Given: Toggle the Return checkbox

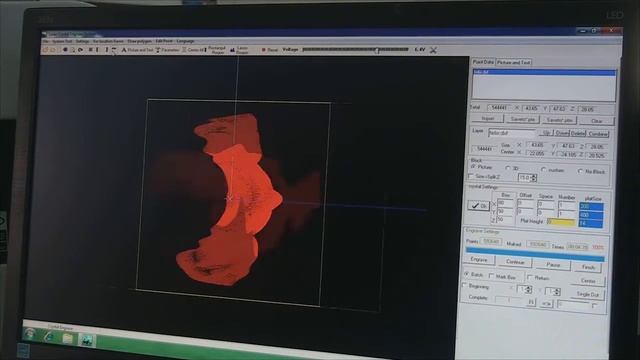Looking at the screenshot, I should tap(530, 278).
